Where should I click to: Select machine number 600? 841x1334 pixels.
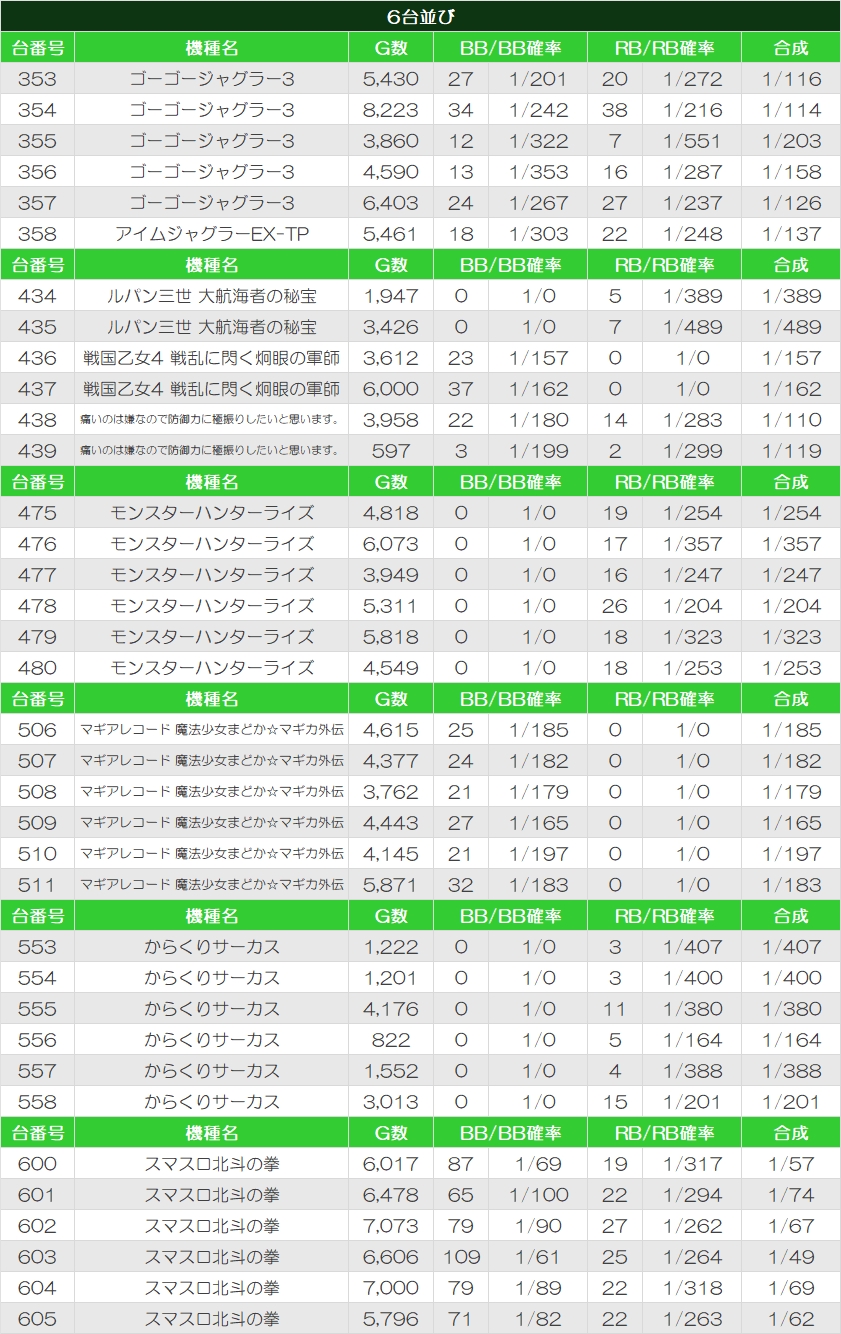(37, 1164)
